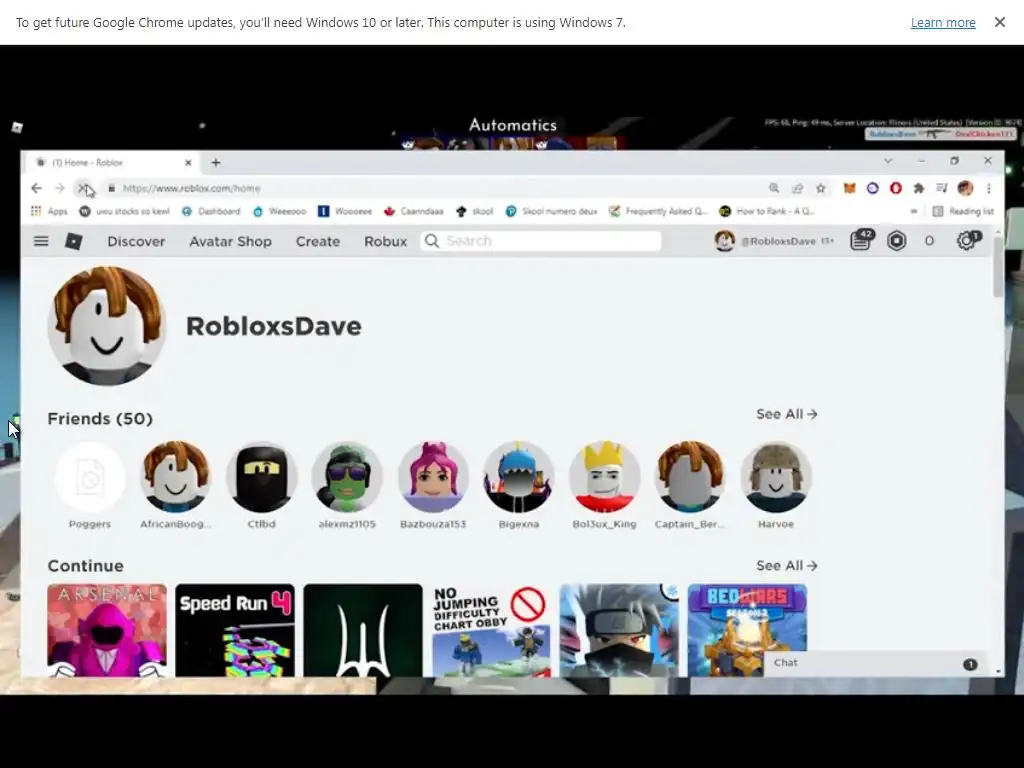The width and height of the screenshot is (1024, 768).
Task: Open the Speed Run 4 game thumbnail
Action: 235,630
